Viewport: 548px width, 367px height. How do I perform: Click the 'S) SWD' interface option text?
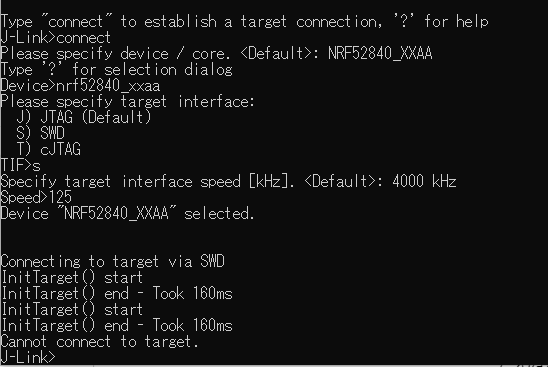41,133
